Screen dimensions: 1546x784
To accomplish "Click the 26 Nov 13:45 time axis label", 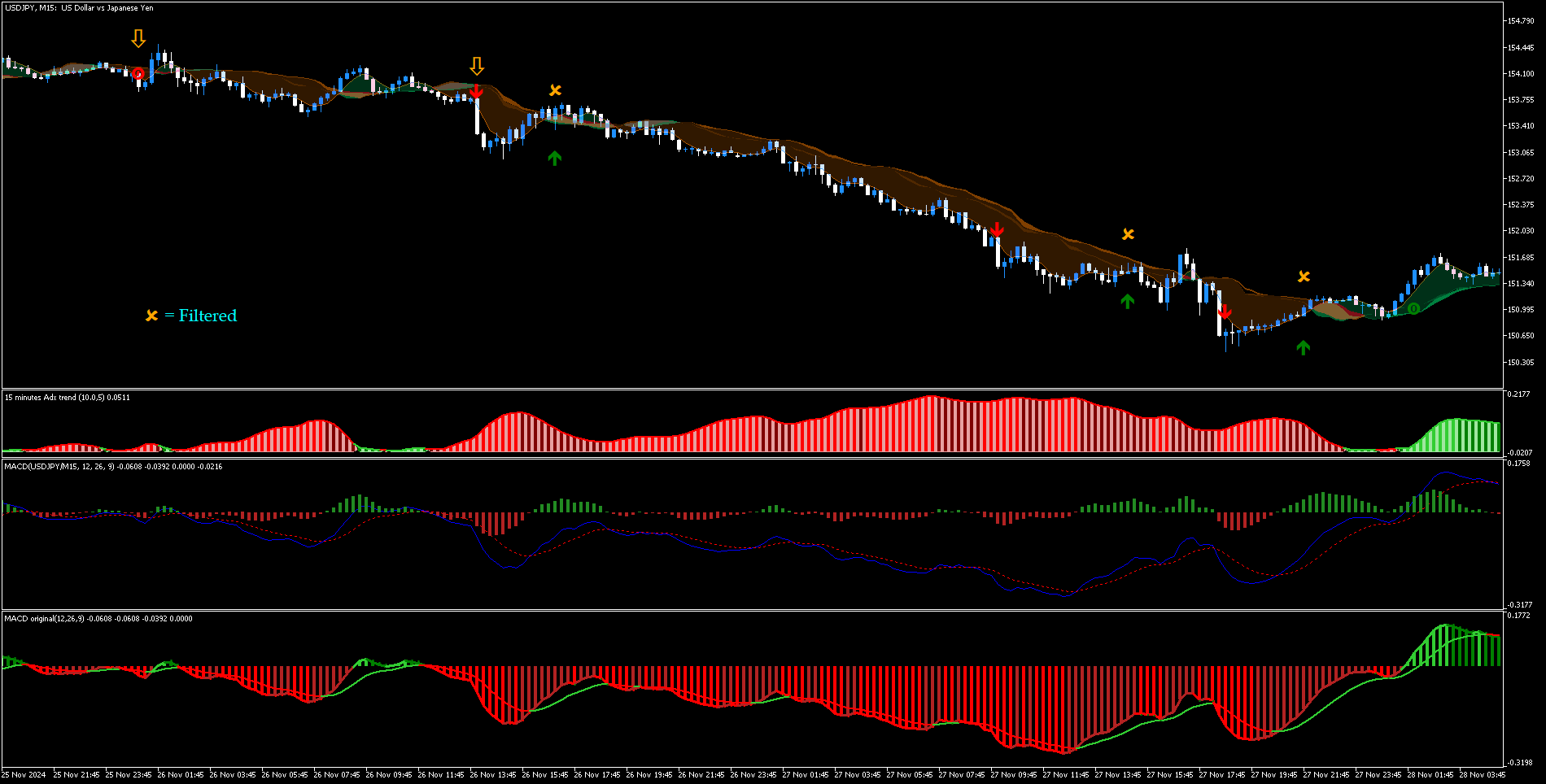I will (x=493, y=775).
